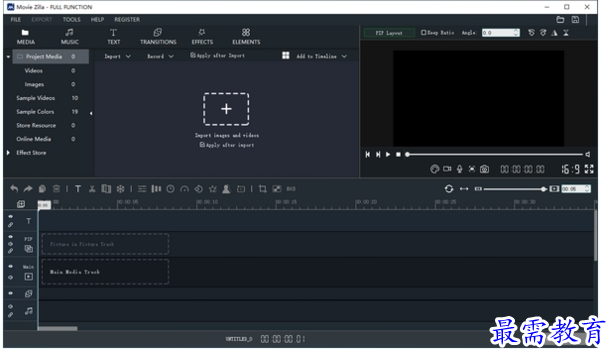Image resolution: width=614 pixels, height=363 pixels.
Task: Click the PIP Layout button
Action: 389,33
